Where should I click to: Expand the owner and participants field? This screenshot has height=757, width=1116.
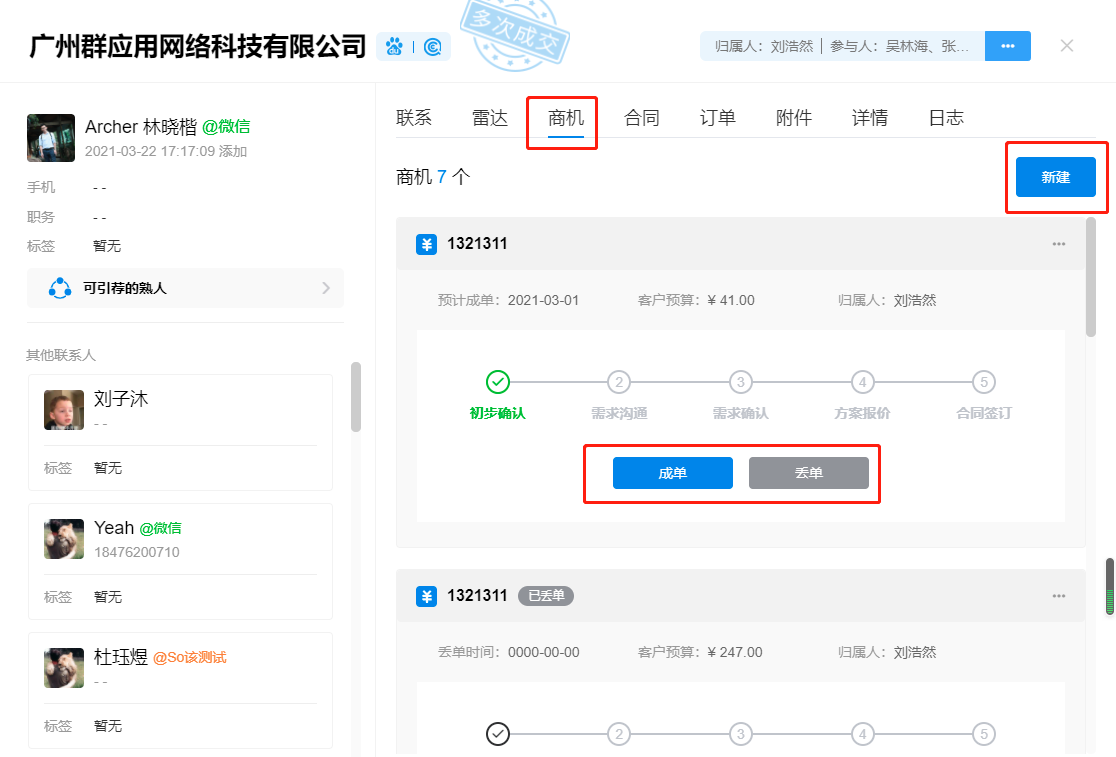coord(842,46)
